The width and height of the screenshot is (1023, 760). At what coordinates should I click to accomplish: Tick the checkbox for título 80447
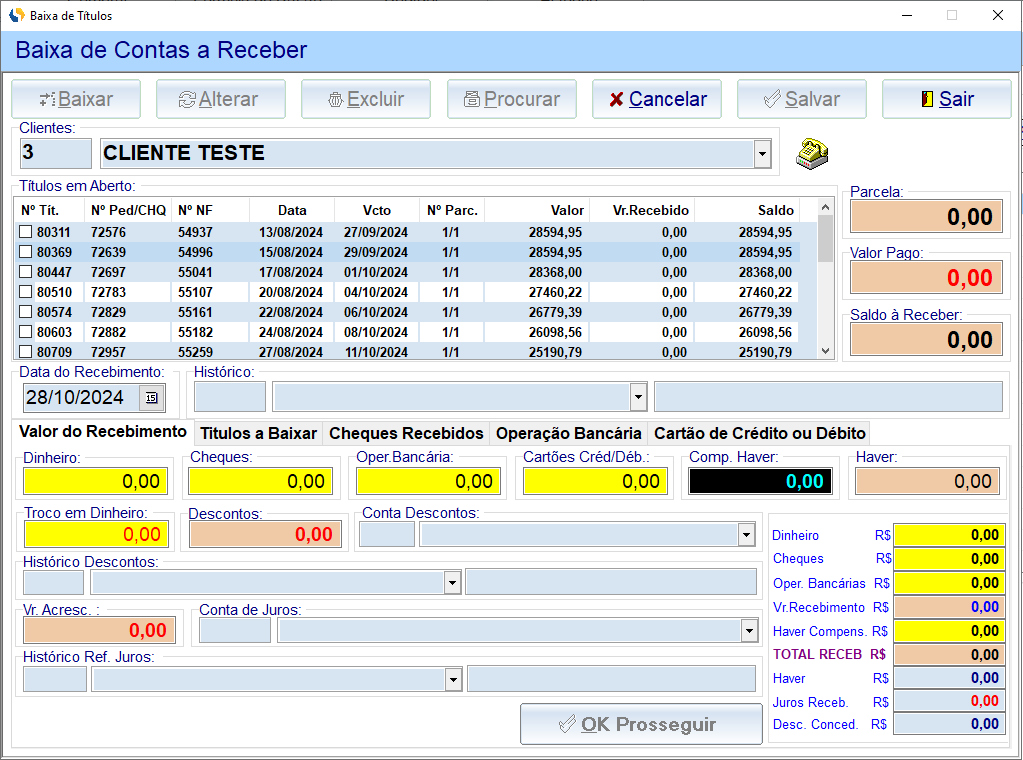pyautogui.click(x=26, y=272)
